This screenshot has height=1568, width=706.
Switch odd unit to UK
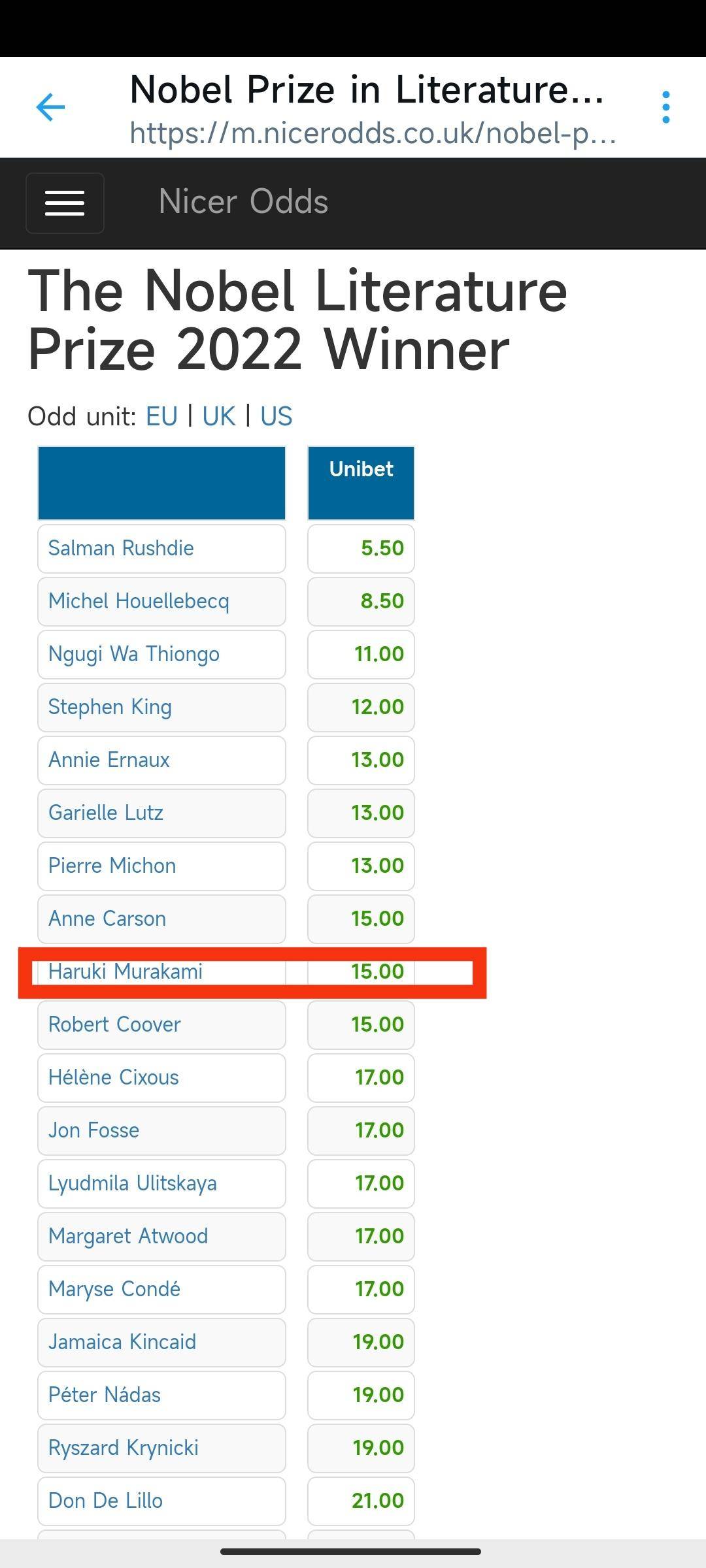(x=218, y=416)
